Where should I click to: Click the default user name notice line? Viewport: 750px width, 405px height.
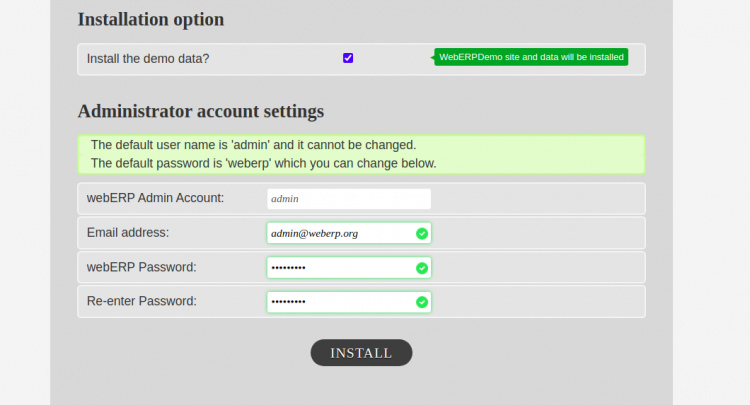point(253,145)
